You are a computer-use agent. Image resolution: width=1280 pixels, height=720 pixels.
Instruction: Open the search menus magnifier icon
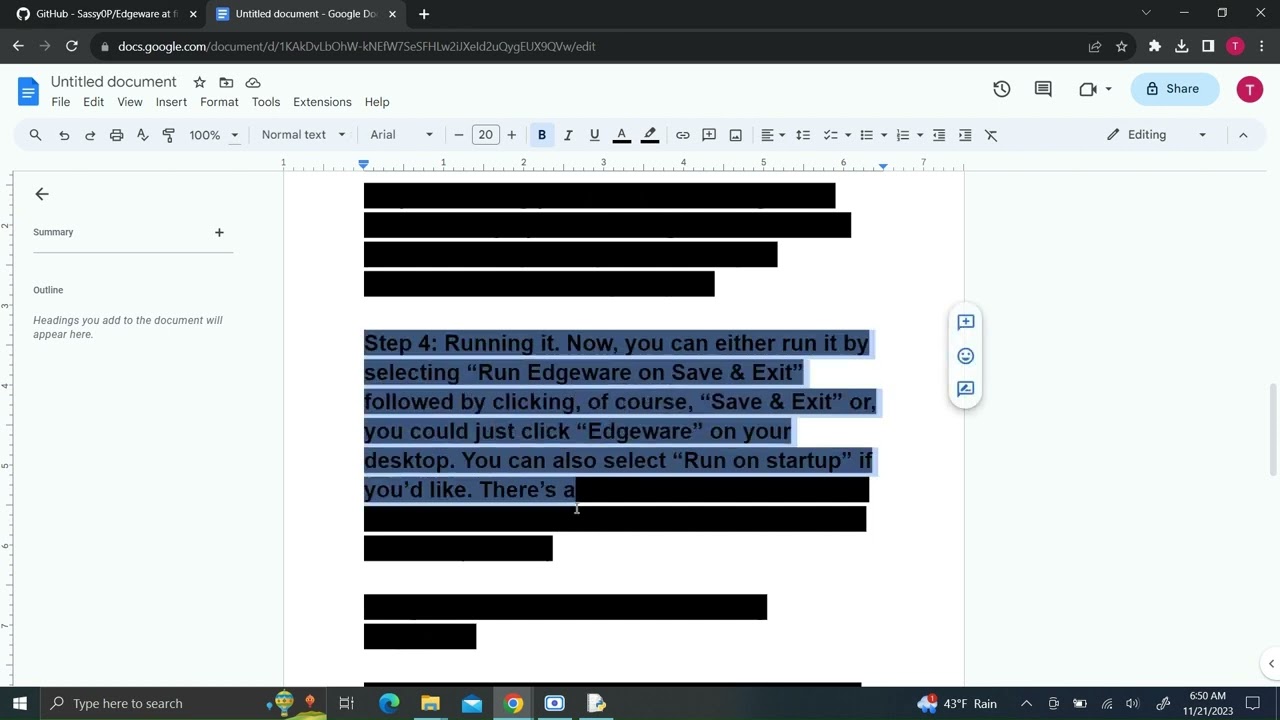click(35, 135)
